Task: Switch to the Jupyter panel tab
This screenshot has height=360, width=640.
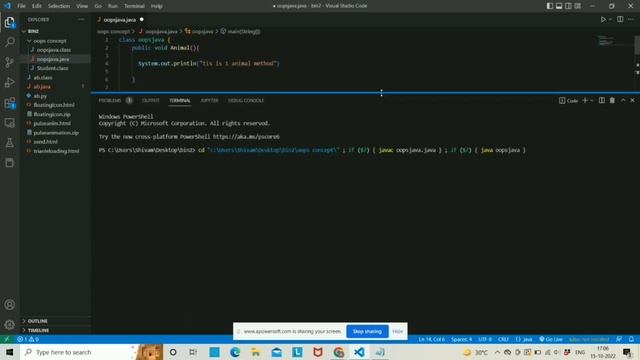Action: point(209,100)
